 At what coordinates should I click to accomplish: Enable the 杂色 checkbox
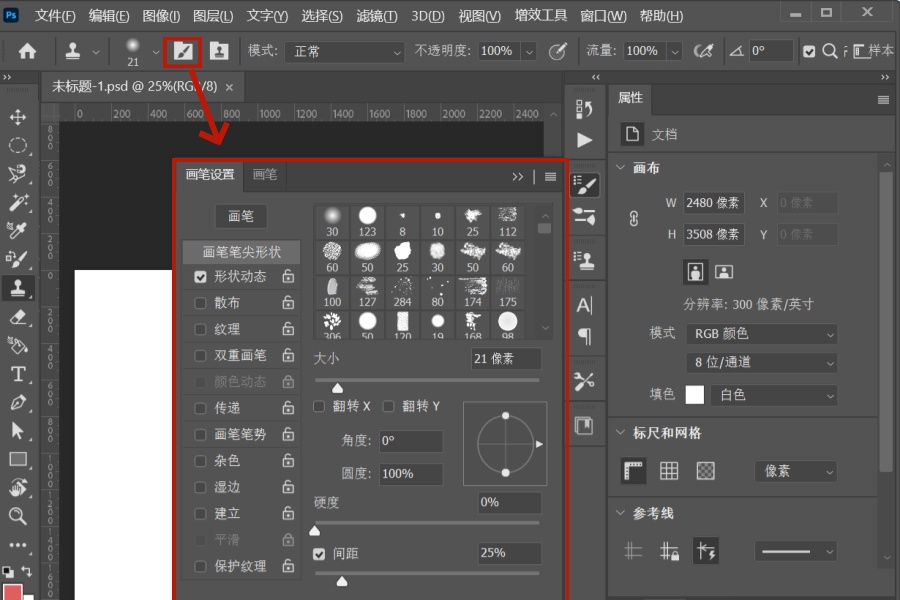coord(200,460)
